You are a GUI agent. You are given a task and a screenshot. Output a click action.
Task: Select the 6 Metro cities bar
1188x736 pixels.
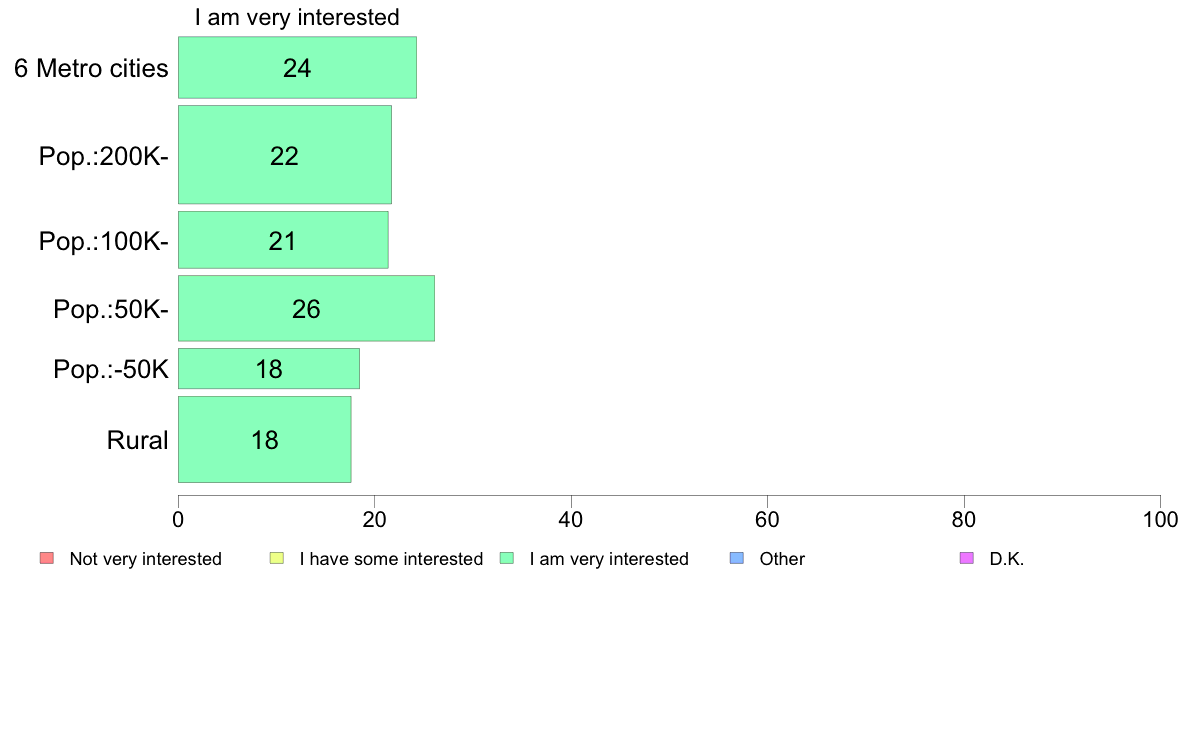297,67
